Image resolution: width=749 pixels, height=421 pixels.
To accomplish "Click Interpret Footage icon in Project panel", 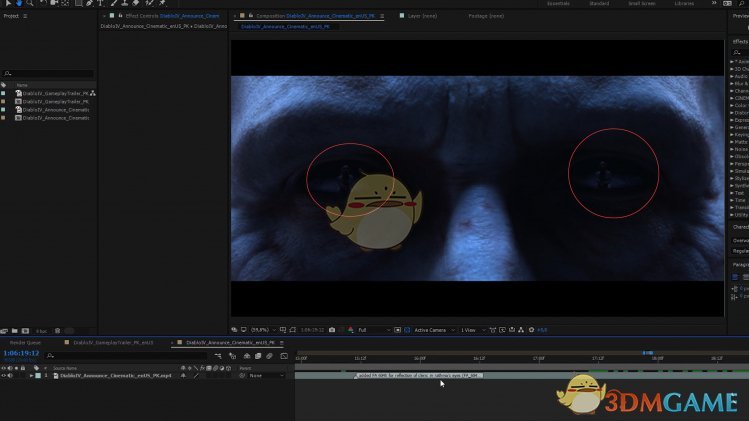I will click(x=4, y=331).
